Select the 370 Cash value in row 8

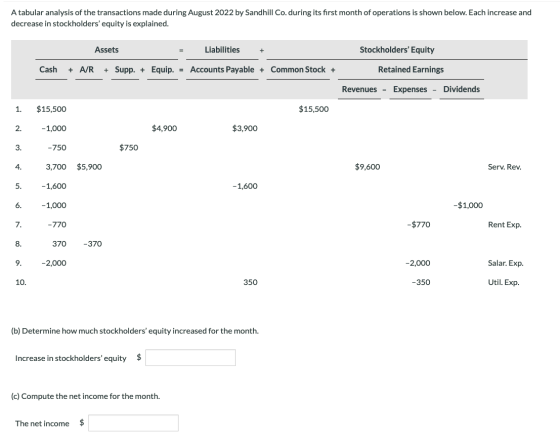pyautogui.click(x=59, y=244)
